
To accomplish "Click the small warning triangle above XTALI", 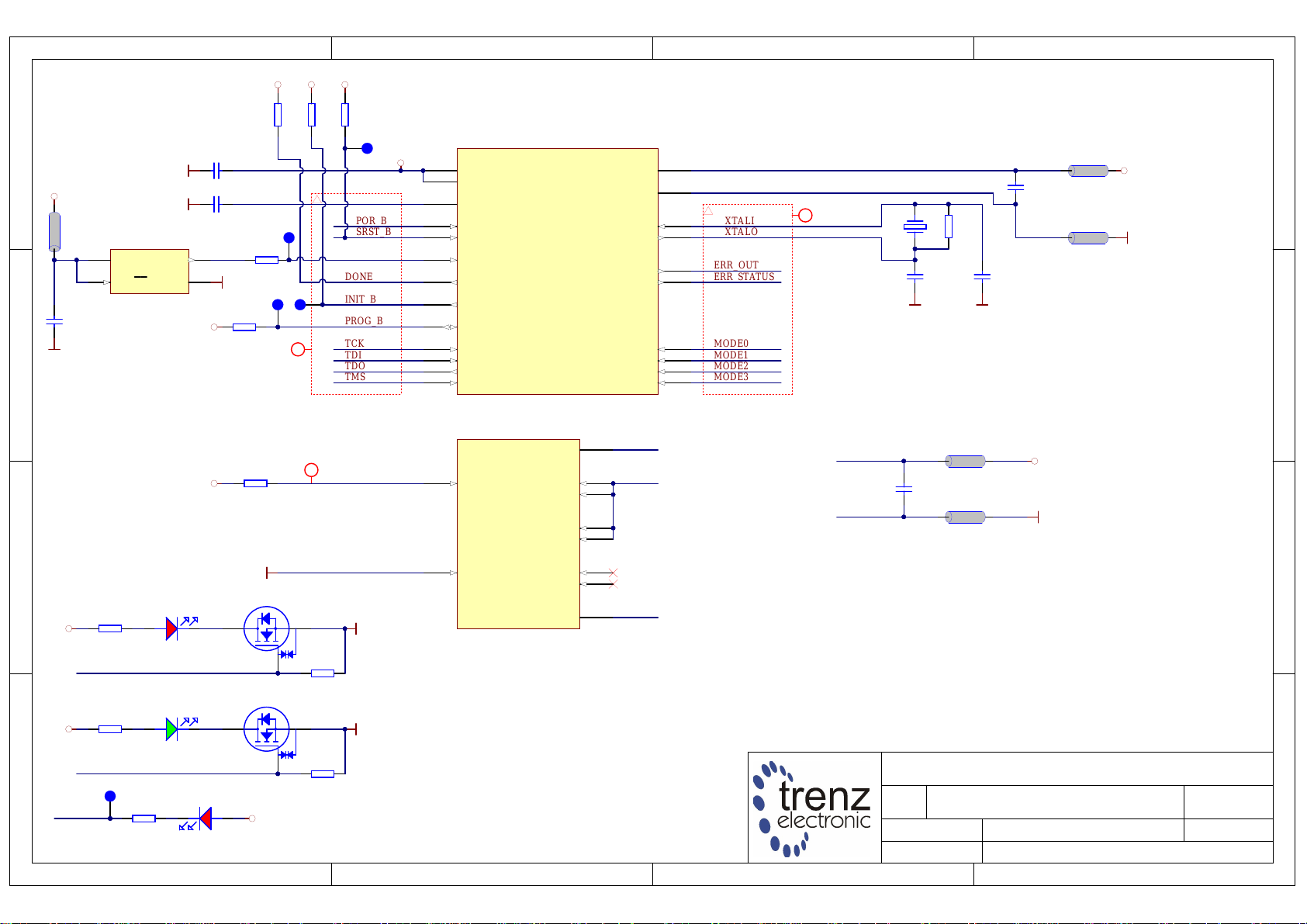I will (x=708, y=210).
